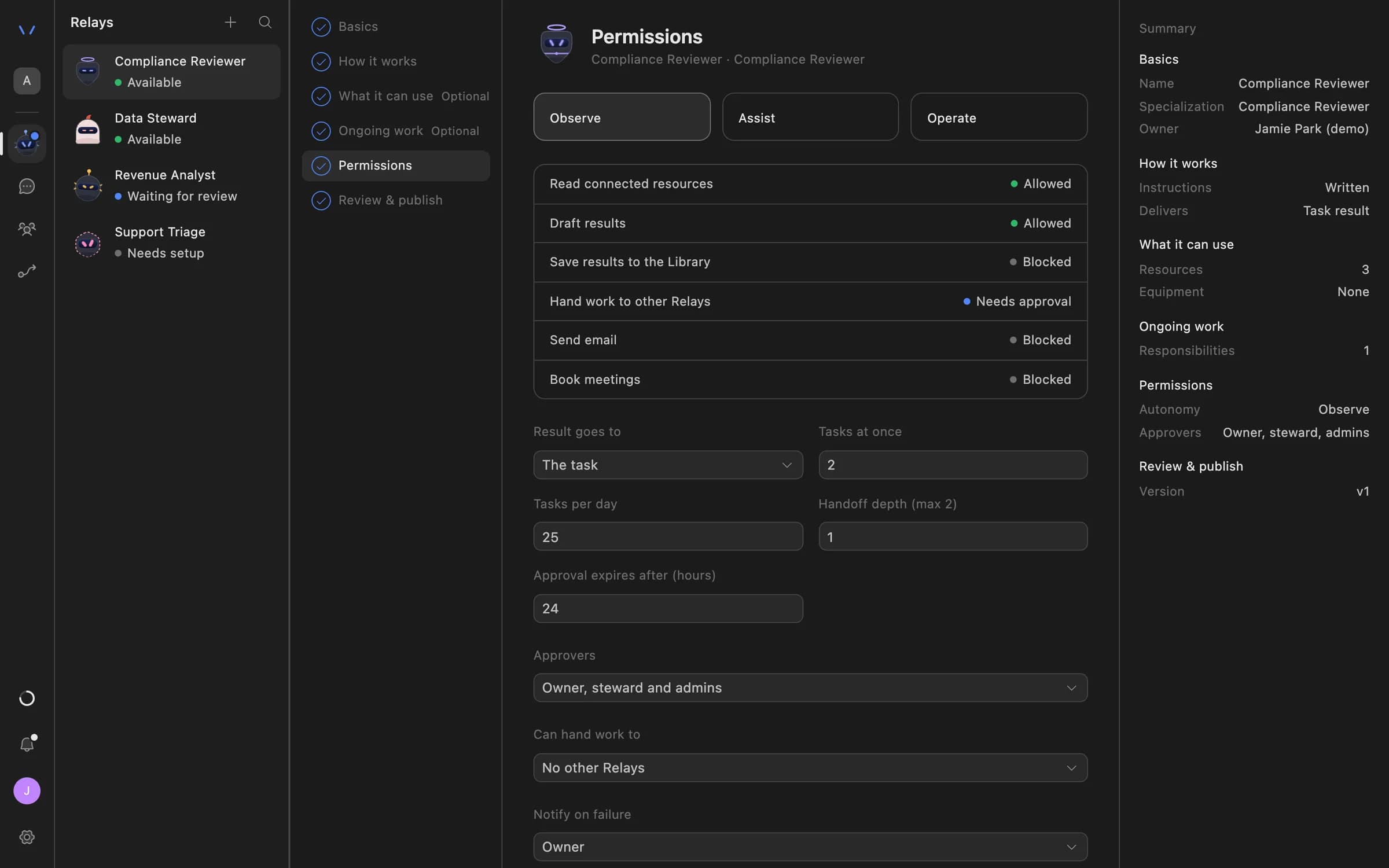Image resolution: width=1389 pixels, height=868 pixels.
Task: Open settings gear icon
Action: [x=27, y=837]
